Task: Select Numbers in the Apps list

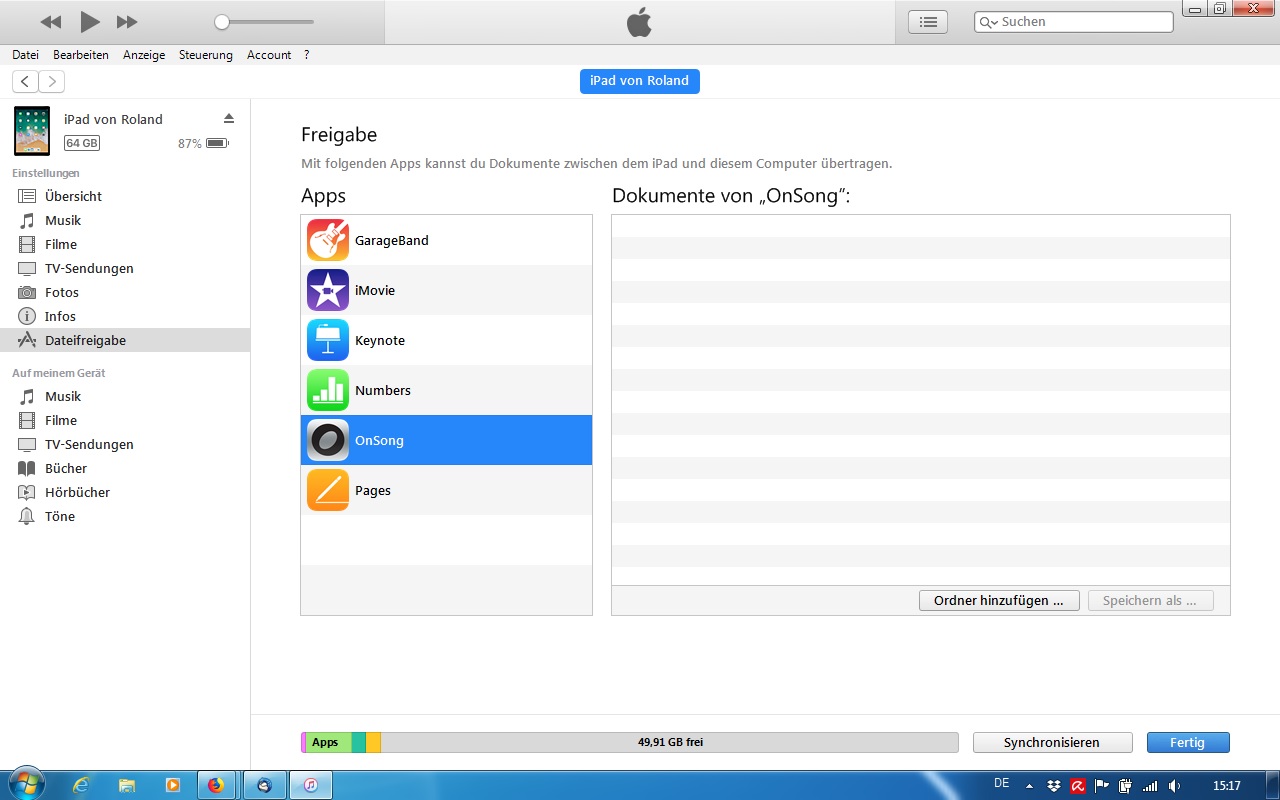Action: point(446,390)
